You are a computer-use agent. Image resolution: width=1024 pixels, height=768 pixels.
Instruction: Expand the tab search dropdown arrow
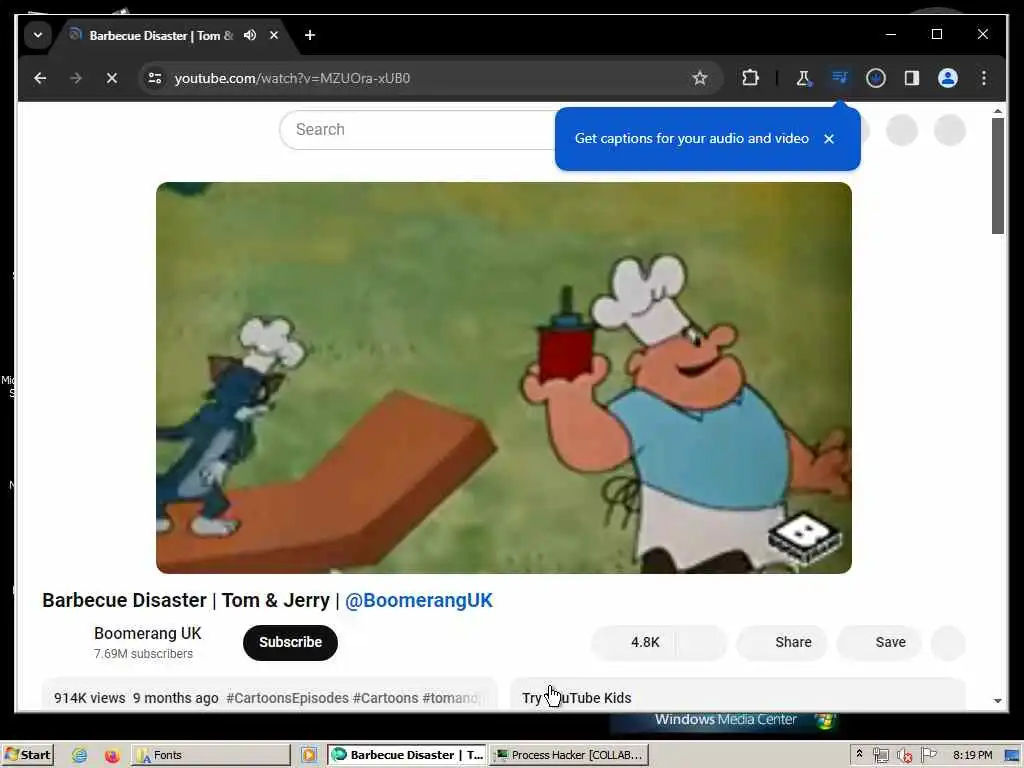tap(38, 35)
